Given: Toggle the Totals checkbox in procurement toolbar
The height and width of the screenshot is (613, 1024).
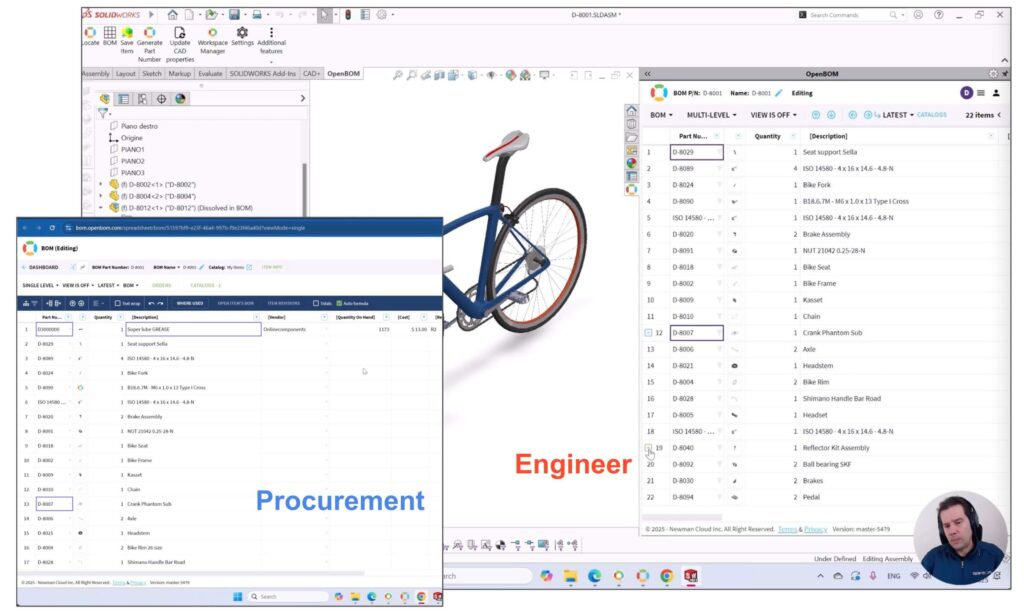Looking at the screenshot, I should click(x=316, y=303).
